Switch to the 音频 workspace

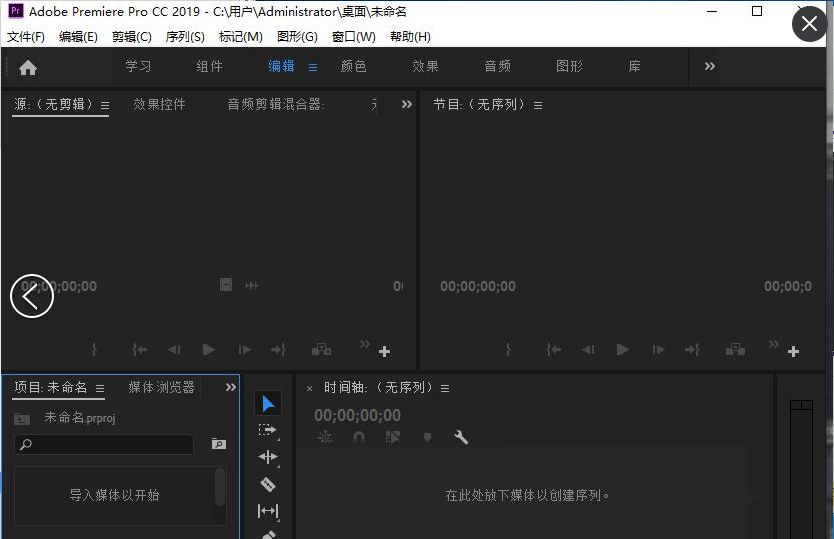point(498,67)
